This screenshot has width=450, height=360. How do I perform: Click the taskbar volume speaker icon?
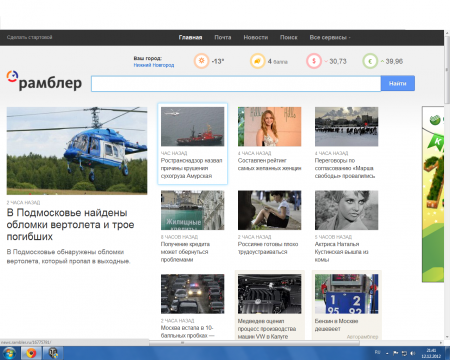pos(413,353)
